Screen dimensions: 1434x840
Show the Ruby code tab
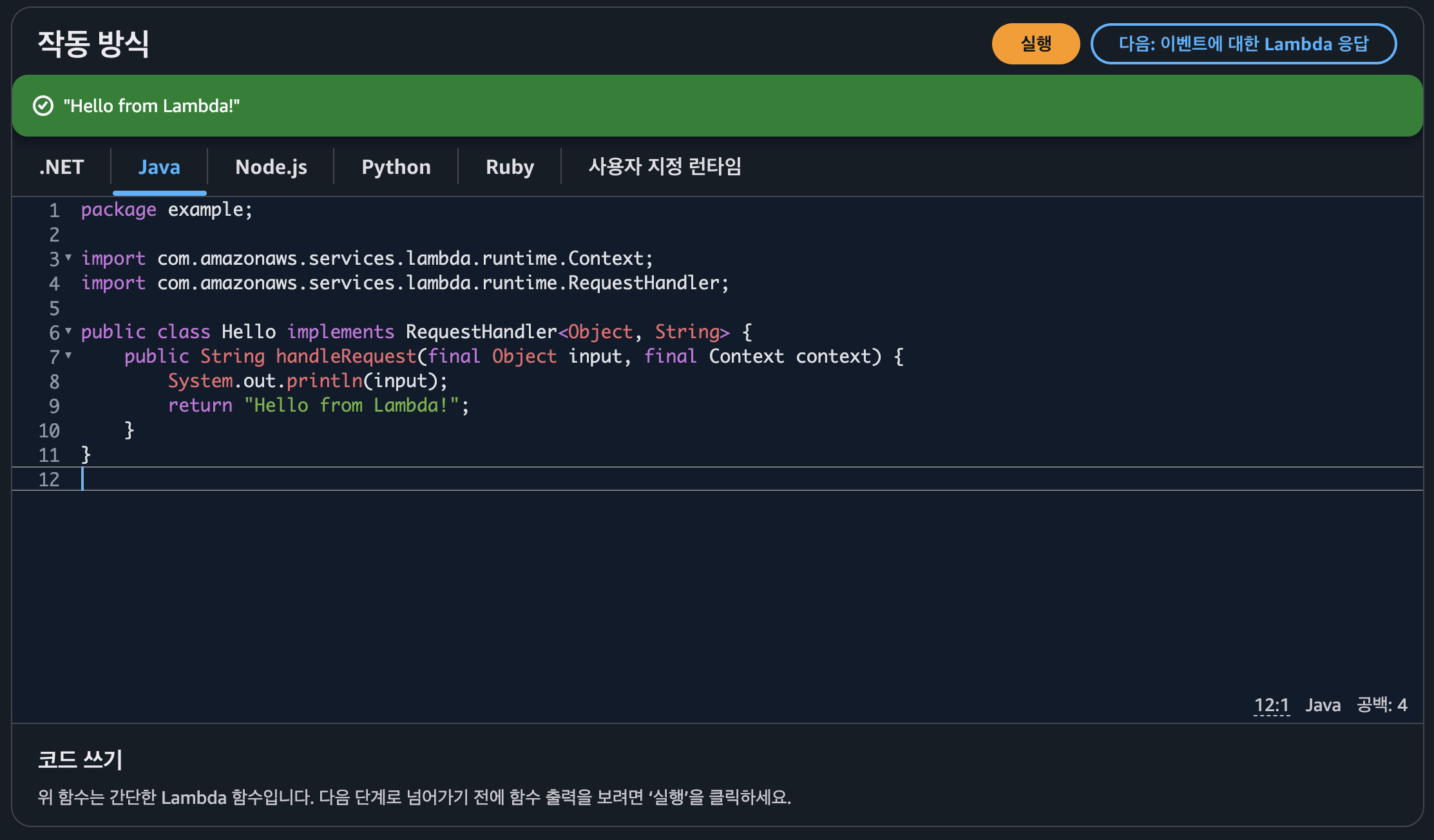pyautogui.click(x=510, y=167)
